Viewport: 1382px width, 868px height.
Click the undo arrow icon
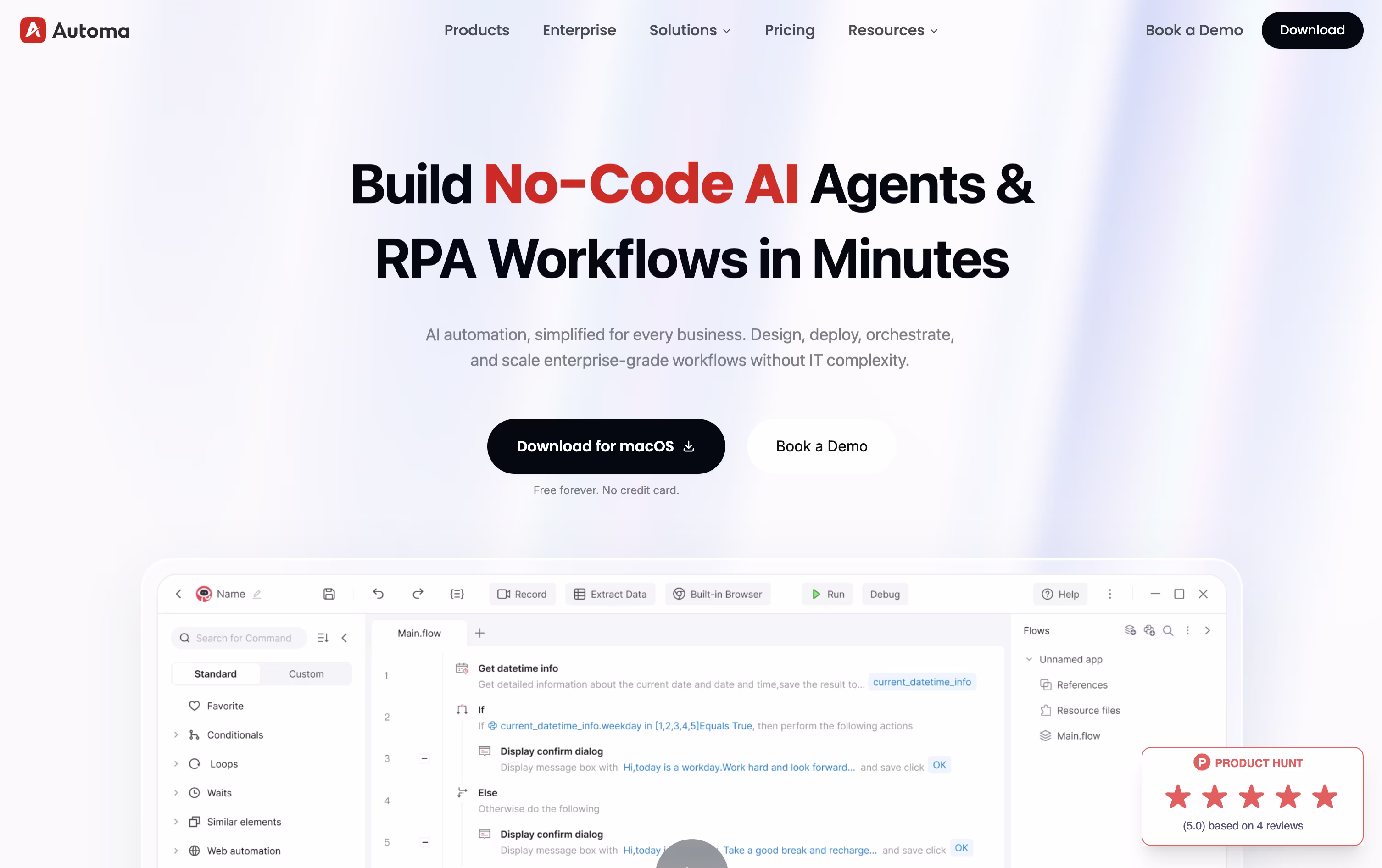378,594
